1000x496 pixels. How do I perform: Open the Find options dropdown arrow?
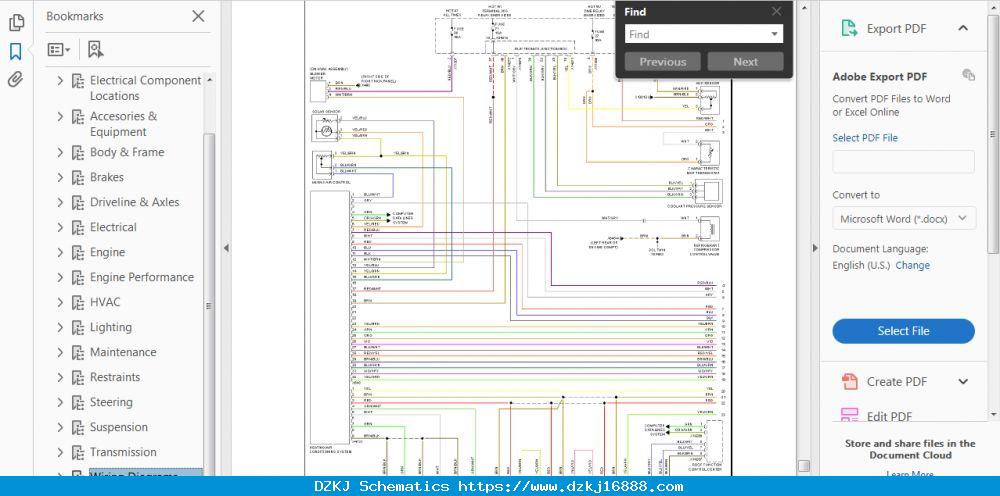775,34
